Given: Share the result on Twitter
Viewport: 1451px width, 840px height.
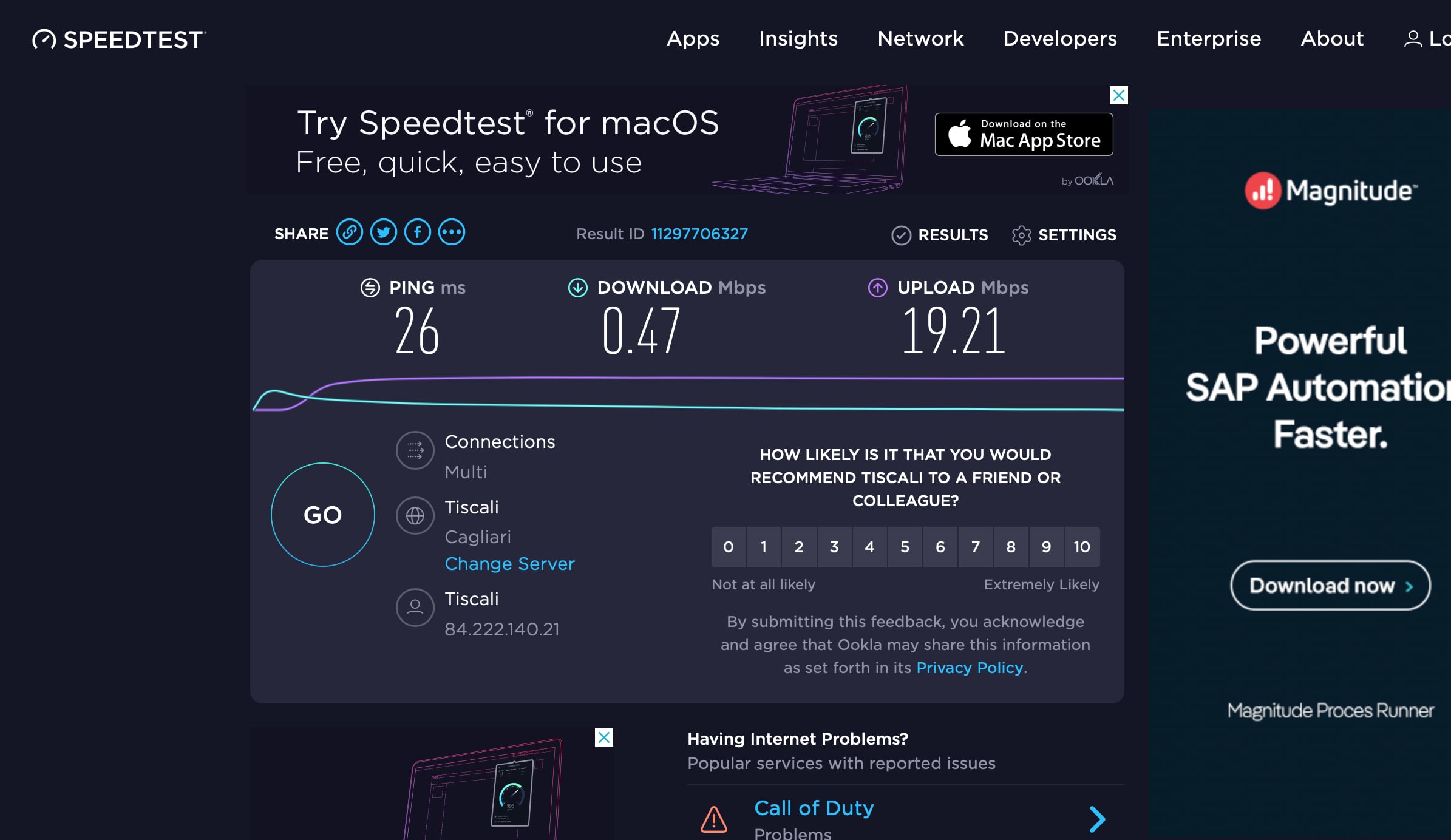Looking at the screenshot, I should point(384,232).
